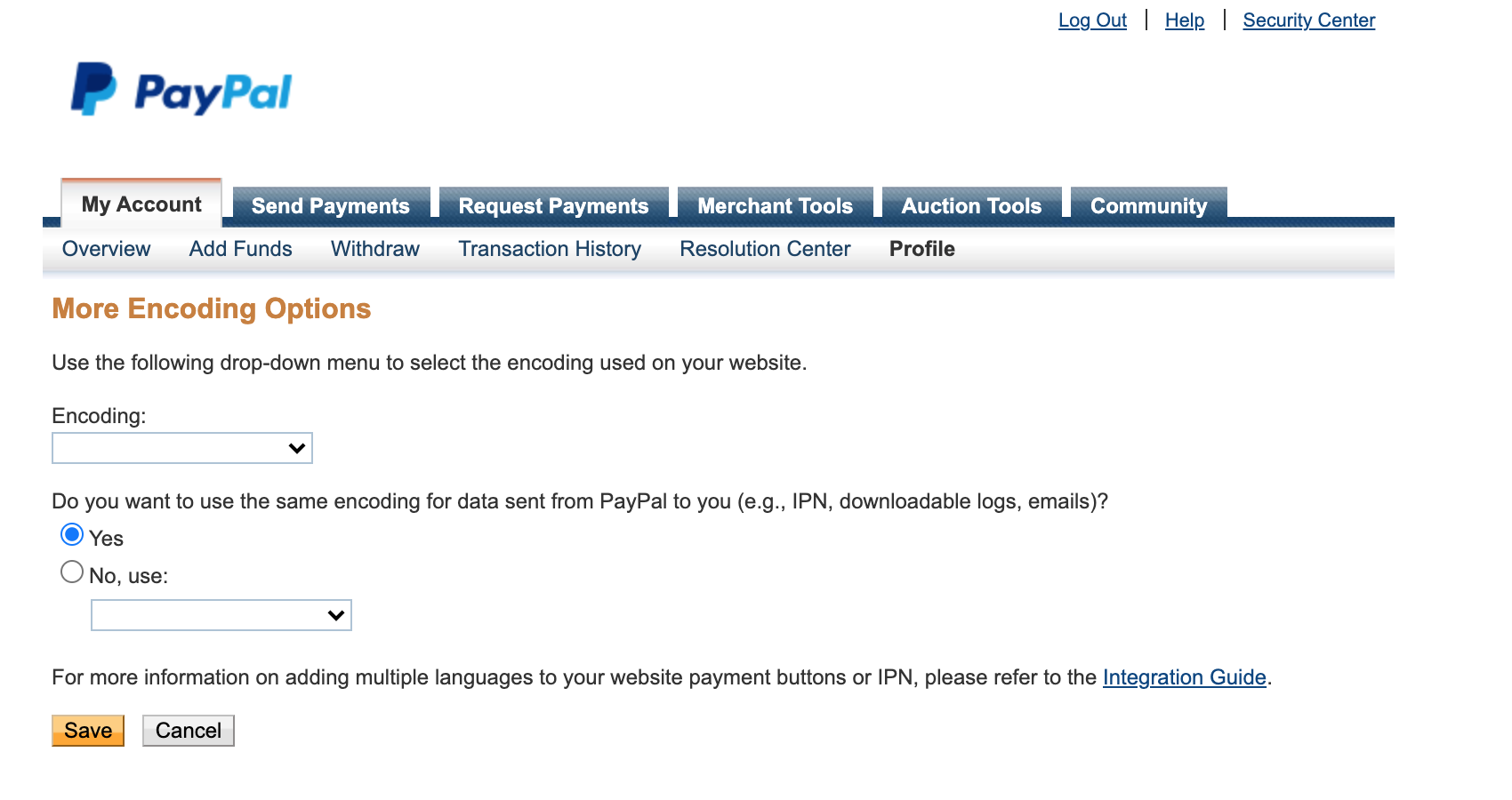
Task: Open the Integration Guide link
Action: pyautogui.click(x=1184, y=677)
